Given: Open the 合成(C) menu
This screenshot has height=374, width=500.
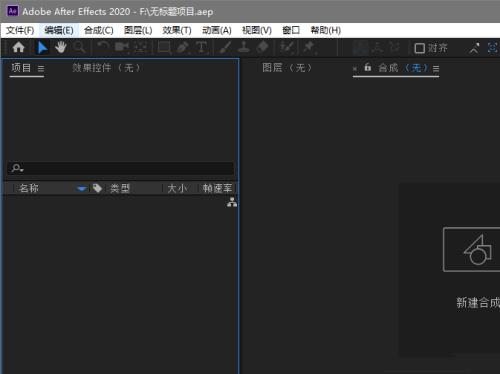Looking at the screenshot, I should pos(99,30).
